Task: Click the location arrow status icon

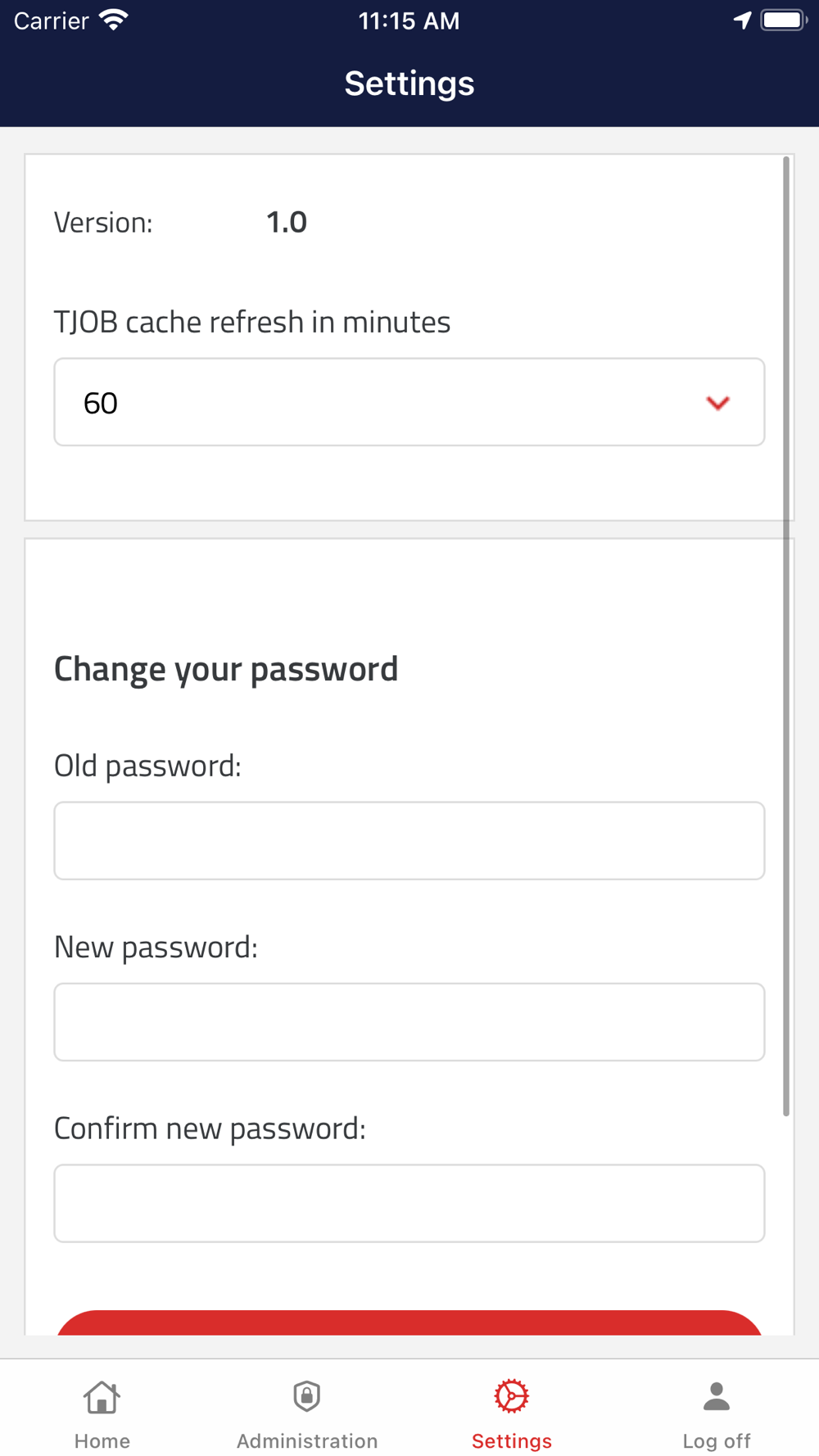Action: pyautogui.click(x=742, y=20)
